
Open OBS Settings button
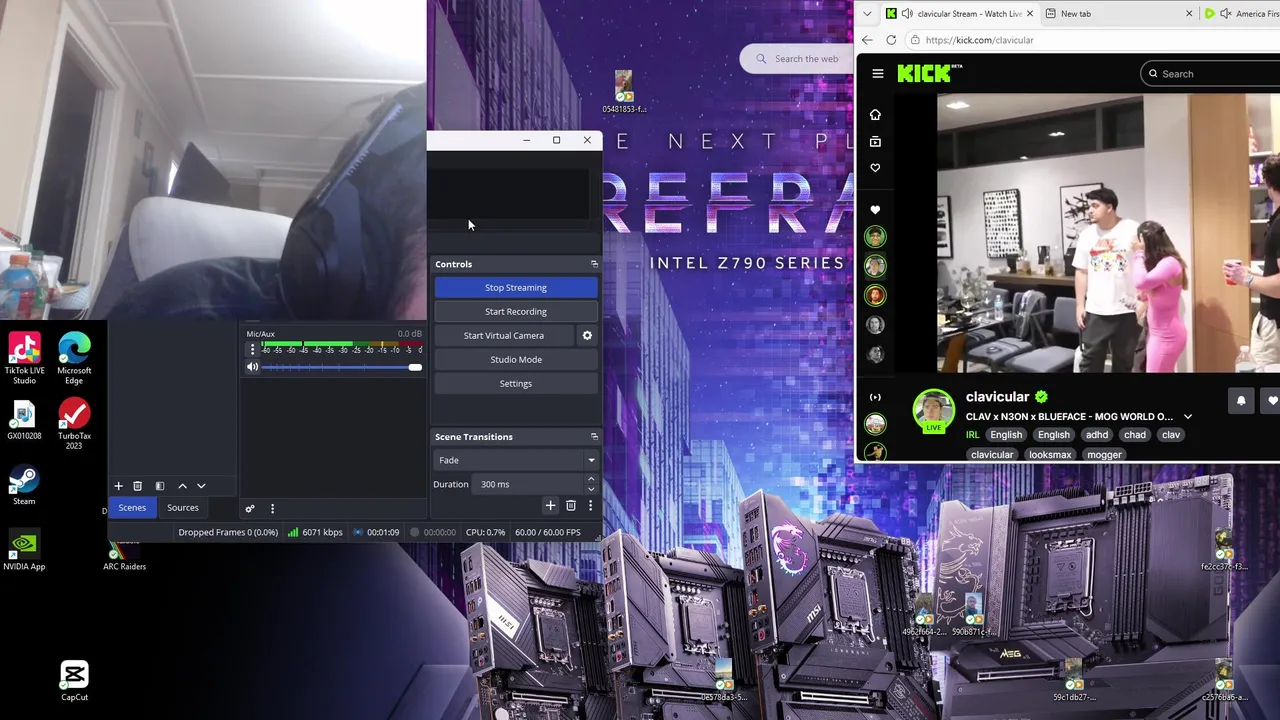pos(516,384)
